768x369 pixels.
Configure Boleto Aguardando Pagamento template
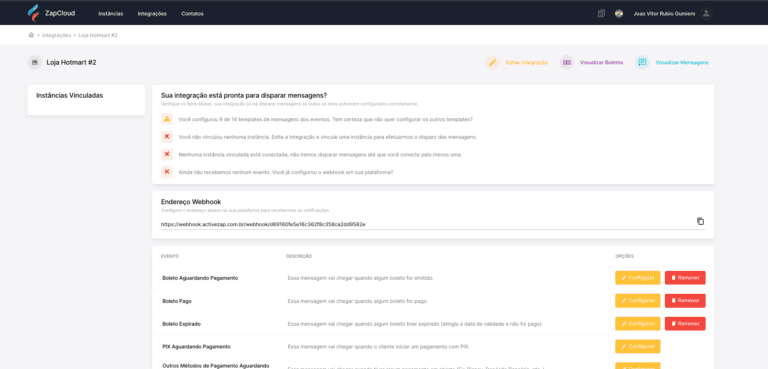638,278
